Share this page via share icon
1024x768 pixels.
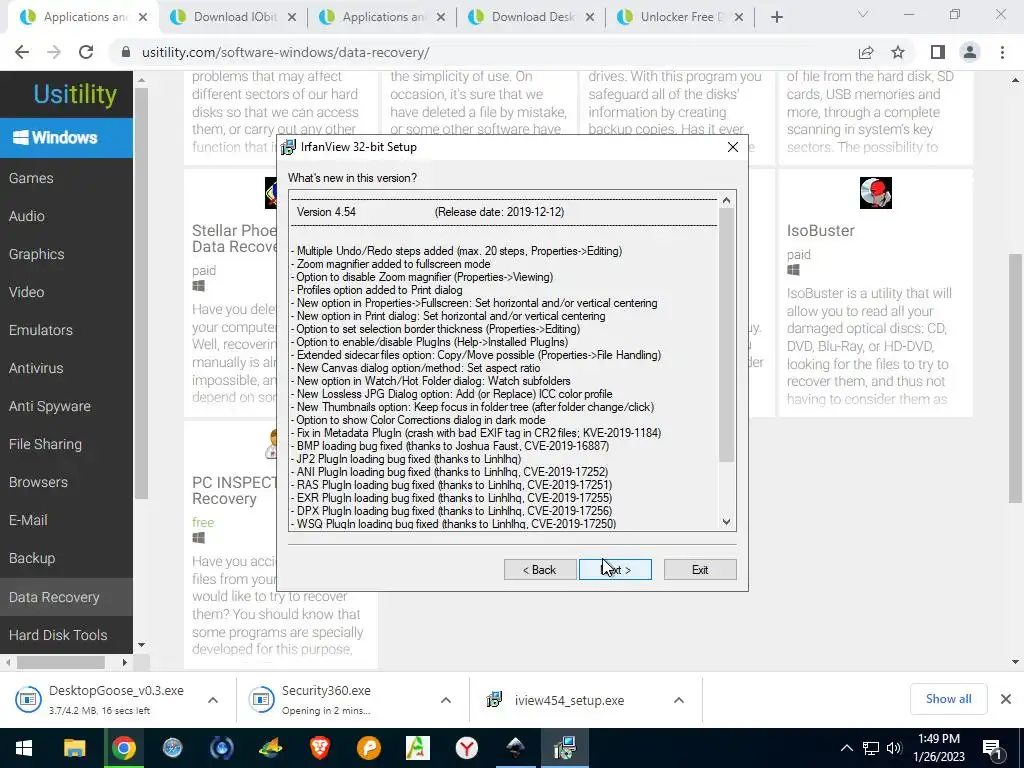(866, 52)
